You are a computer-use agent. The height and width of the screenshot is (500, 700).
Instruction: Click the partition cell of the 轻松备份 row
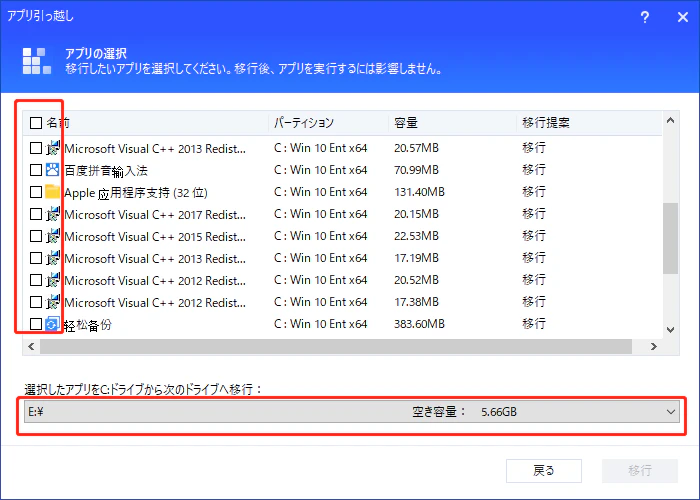[321, 324]
